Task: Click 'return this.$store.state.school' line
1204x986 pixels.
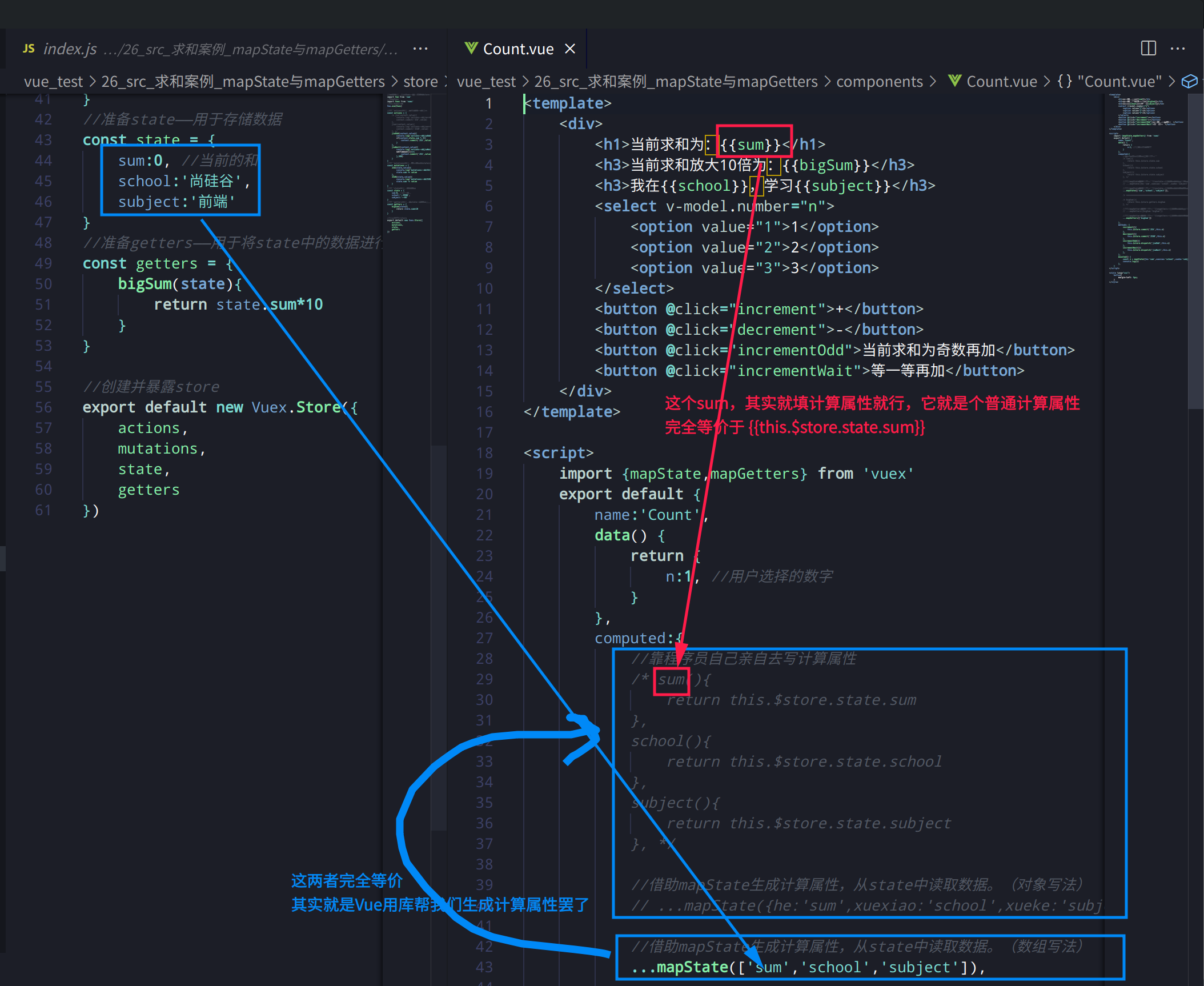Action: point(804,761)
